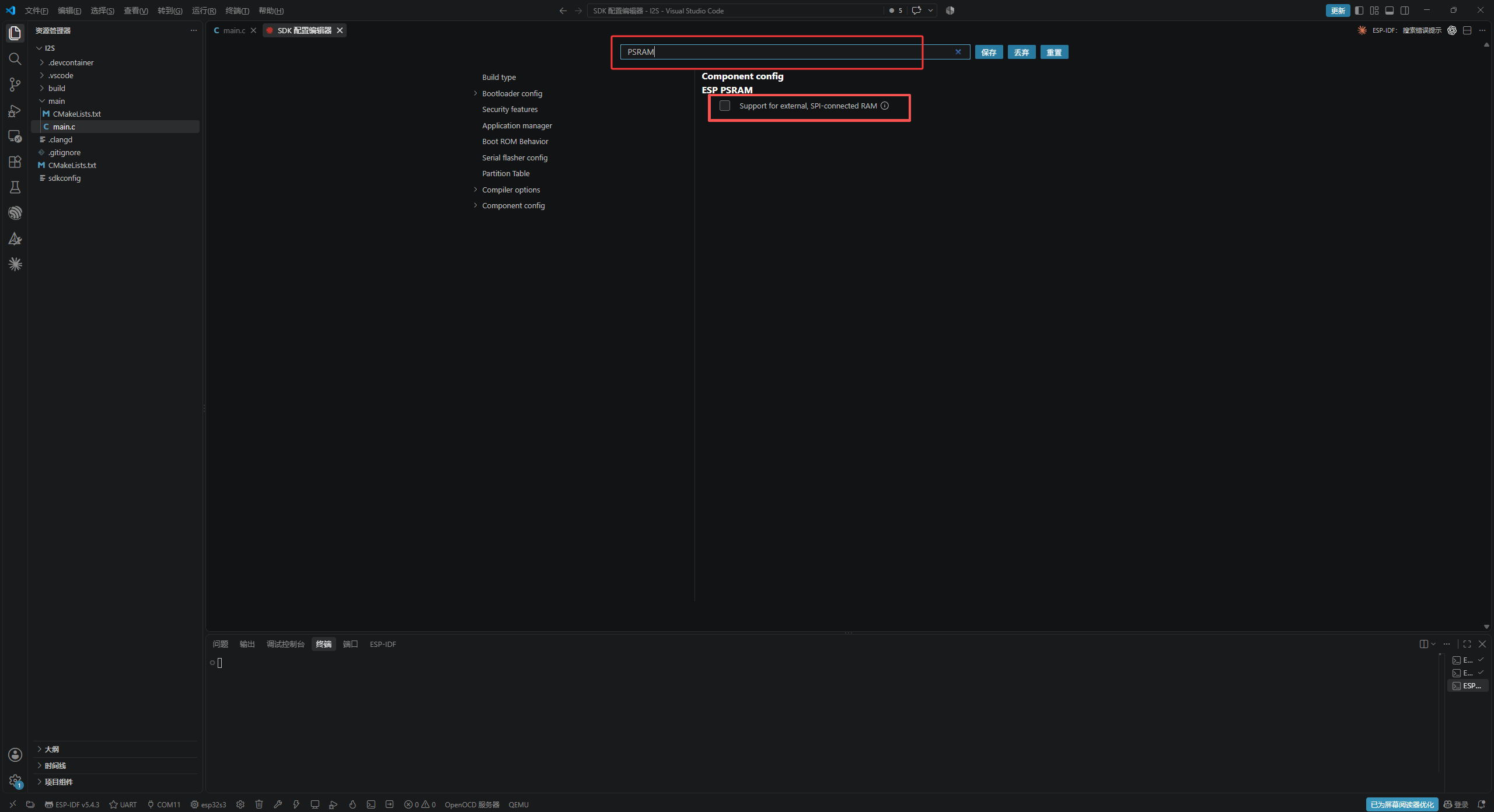Expand the 时间线 timeline section
The image size is (1494, 812).
coord(55,765)
